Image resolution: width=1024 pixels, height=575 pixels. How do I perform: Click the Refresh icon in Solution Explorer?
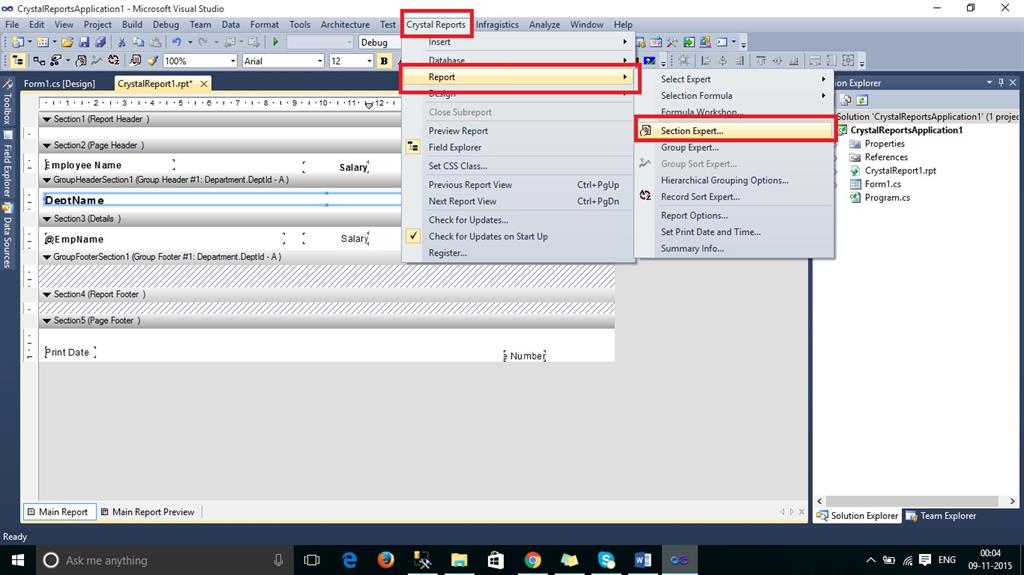click(862, 100)
